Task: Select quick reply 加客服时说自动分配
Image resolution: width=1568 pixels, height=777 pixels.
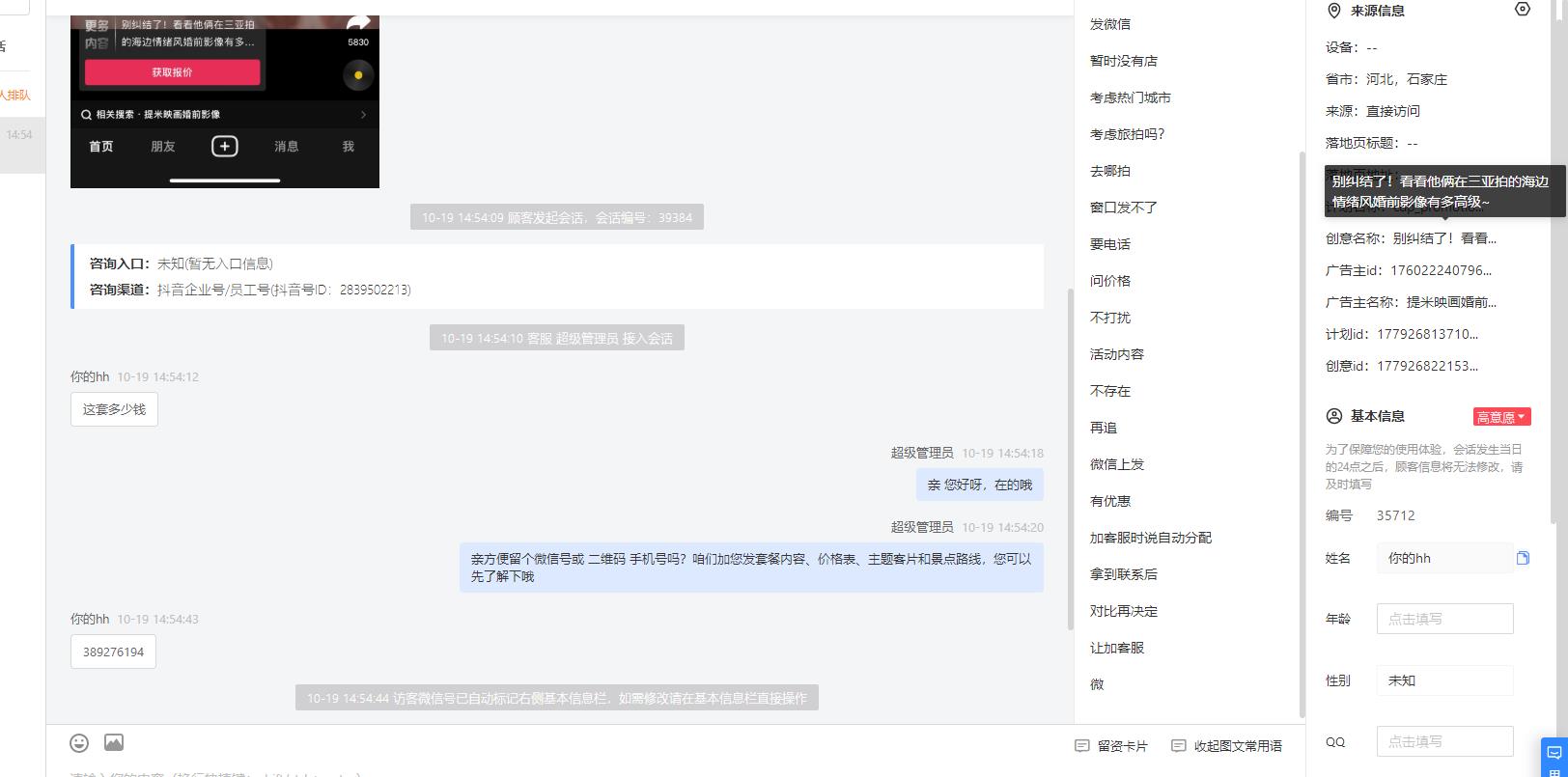Action: coord(1151,538)
